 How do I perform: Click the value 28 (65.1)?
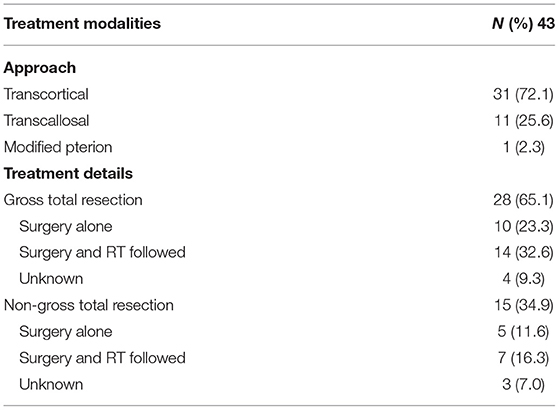click(x=523, y=200)
